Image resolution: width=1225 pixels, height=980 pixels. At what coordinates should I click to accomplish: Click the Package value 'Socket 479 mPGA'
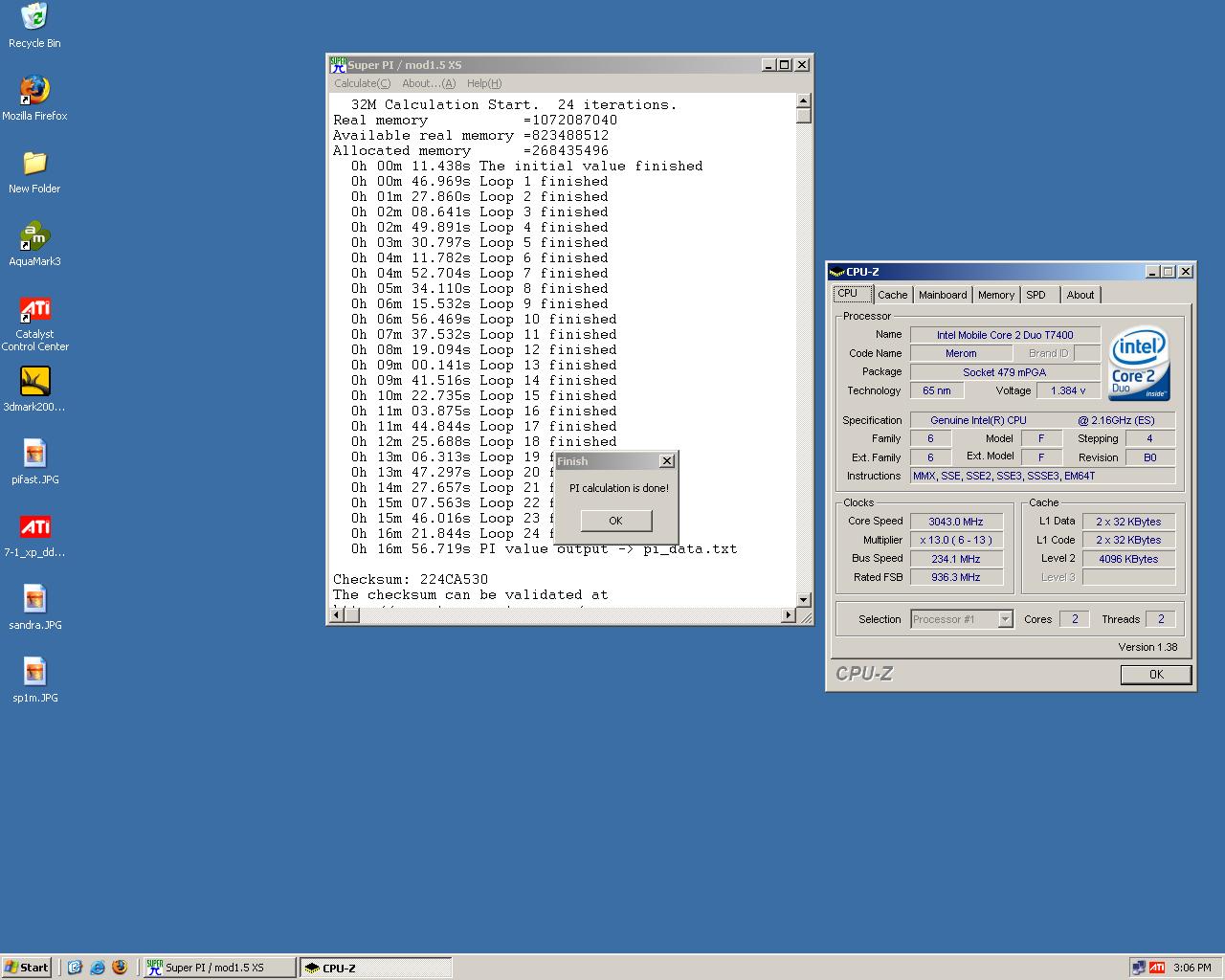(1005, 372)
